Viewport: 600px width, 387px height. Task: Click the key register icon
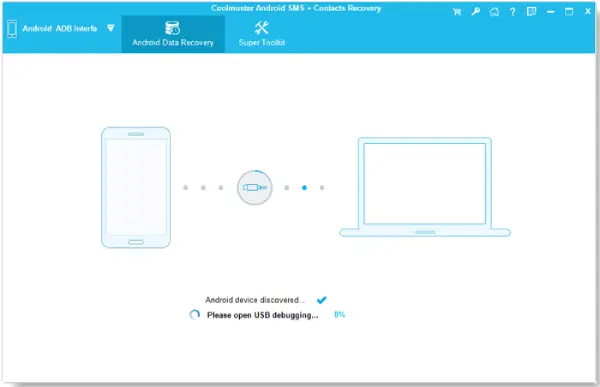(475, 11)
